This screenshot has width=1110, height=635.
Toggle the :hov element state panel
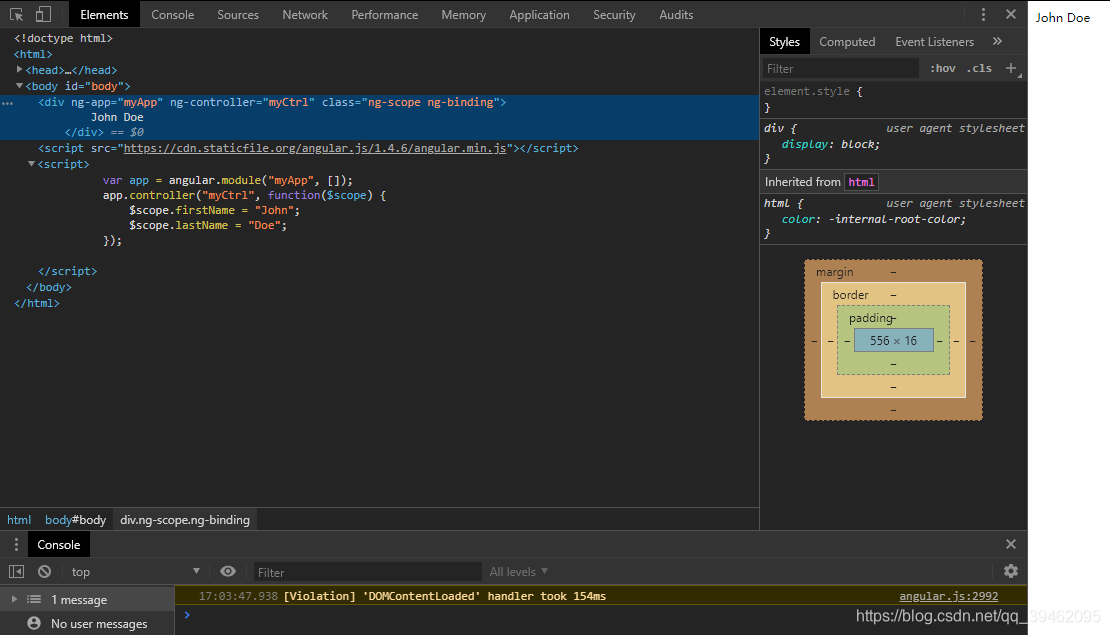943,68
